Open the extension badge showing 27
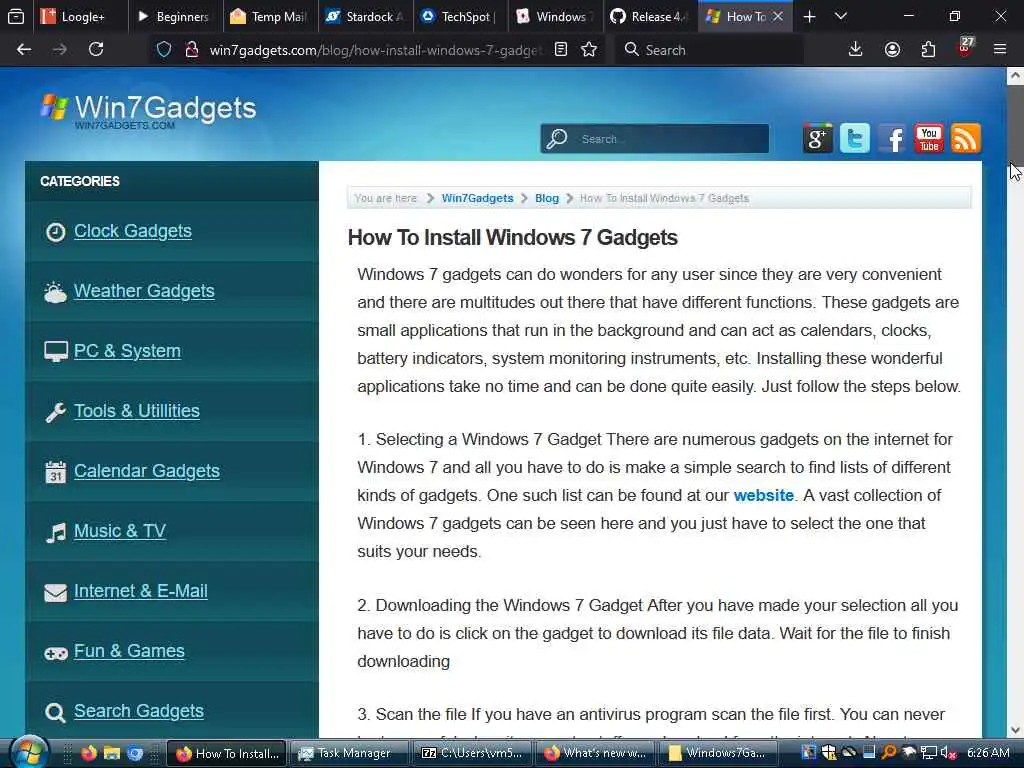The height and width of the screenshot is (768, 1024). click(965, 47)
